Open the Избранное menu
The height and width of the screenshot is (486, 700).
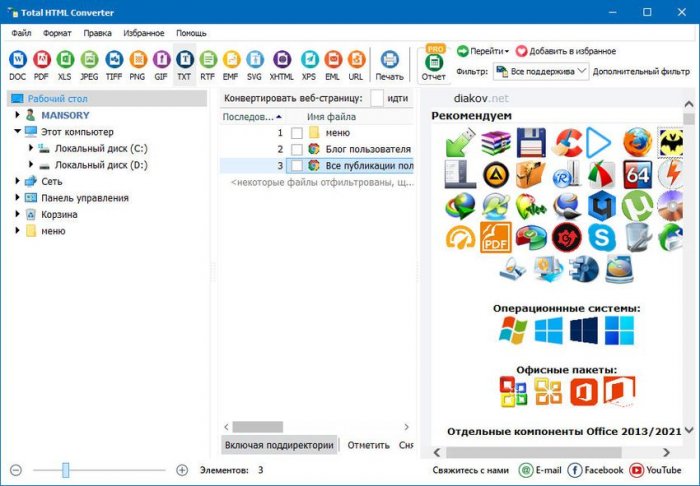[x=144, y=33]
